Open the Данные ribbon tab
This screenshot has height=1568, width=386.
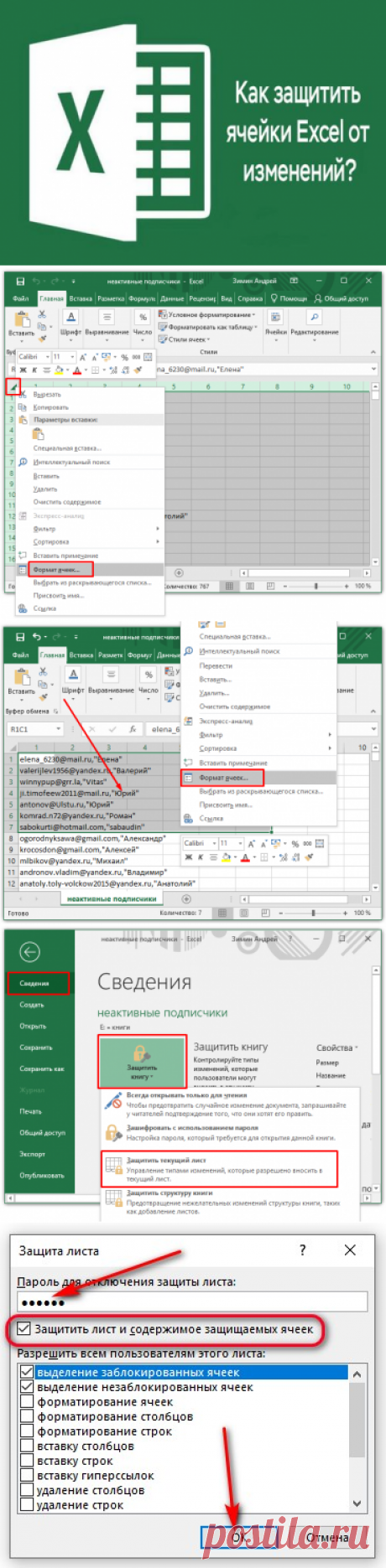click(x=172, y=298)
